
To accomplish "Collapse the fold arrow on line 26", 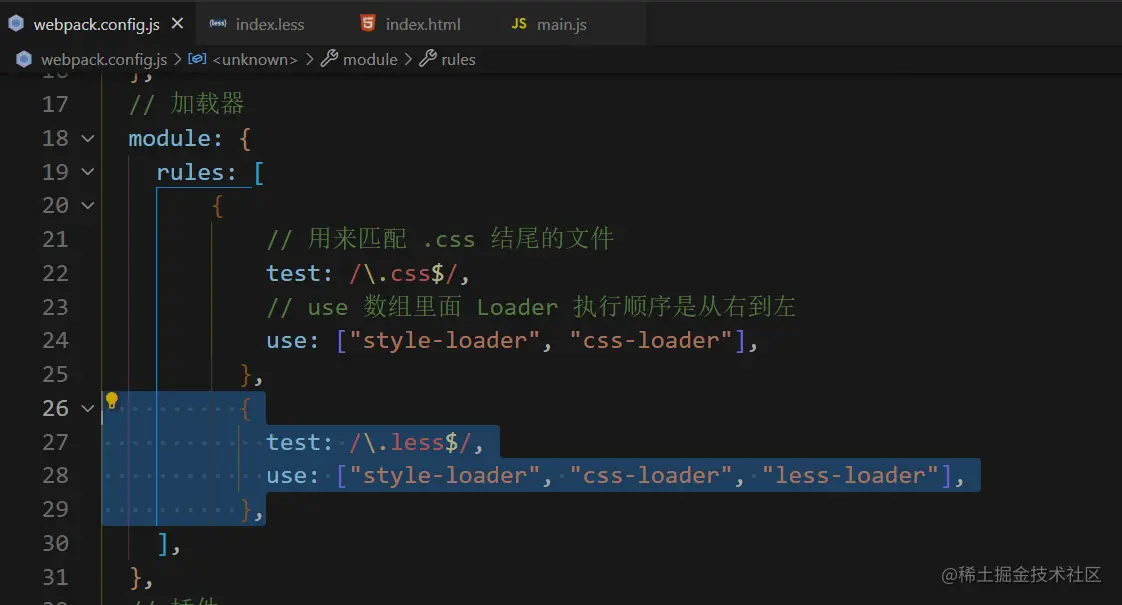I will [87, 408].
